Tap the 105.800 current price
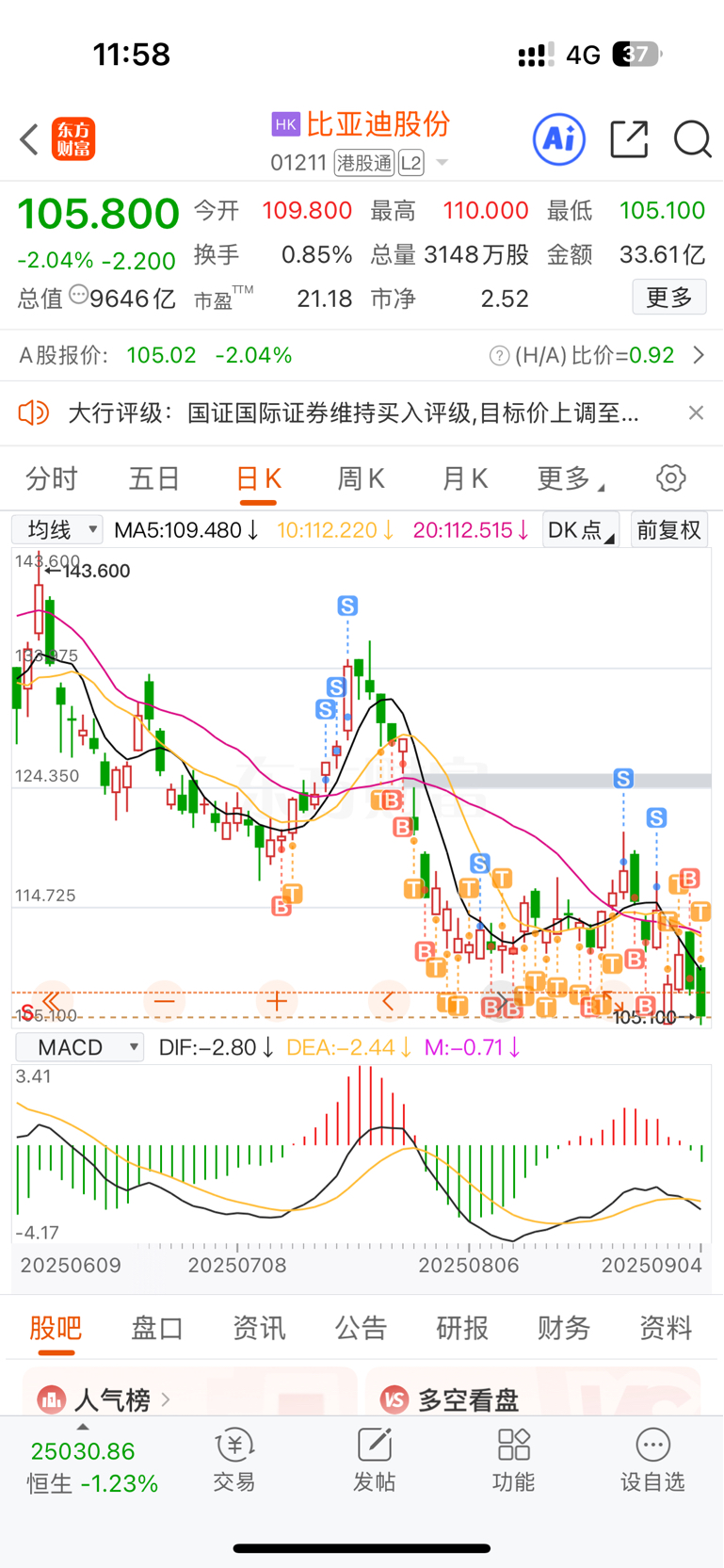This screenshot has height=1568, width=724. point(98,214)
